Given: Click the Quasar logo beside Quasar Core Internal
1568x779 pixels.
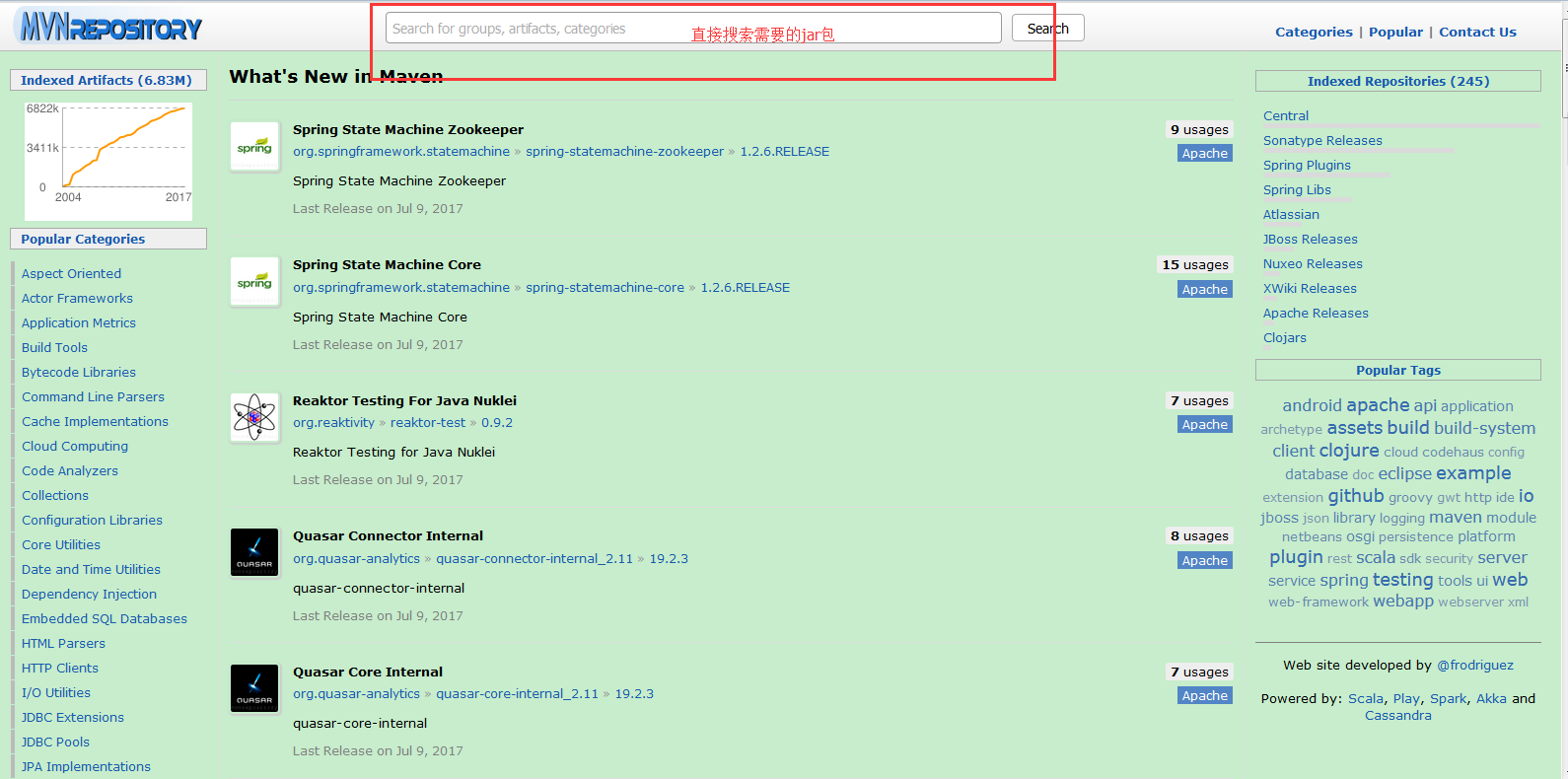Looking at the screenshot, I should coord(254,689).
